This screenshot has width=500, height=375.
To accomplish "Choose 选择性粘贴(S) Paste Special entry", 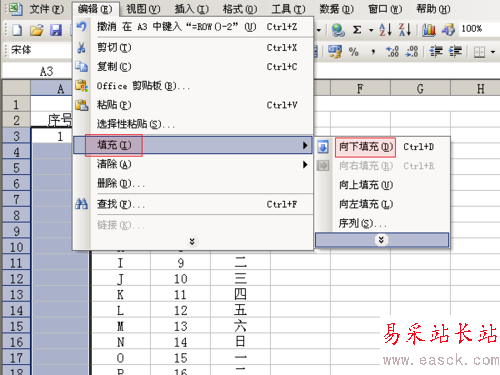I will click(x=193, y=124).
